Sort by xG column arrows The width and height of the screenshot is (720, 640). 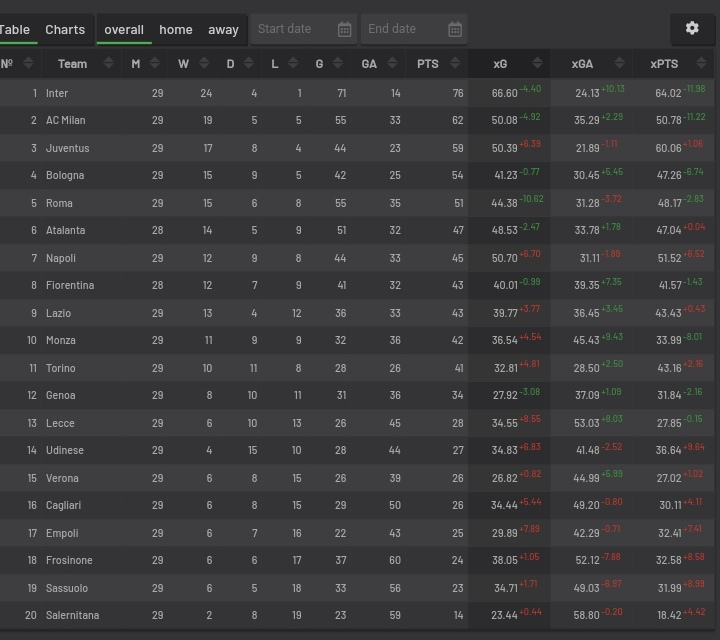pyautogui.click(x=537, y=63)
